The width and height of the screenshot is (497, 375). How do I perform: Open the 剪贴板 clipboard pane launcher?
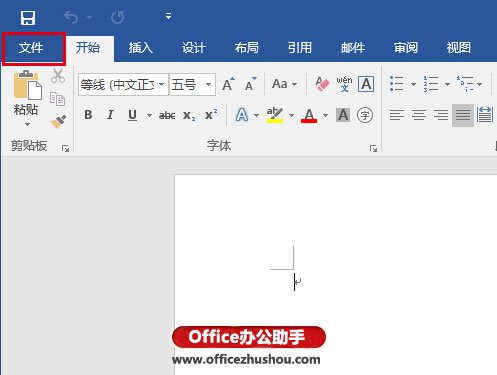(x=65, y=149)
